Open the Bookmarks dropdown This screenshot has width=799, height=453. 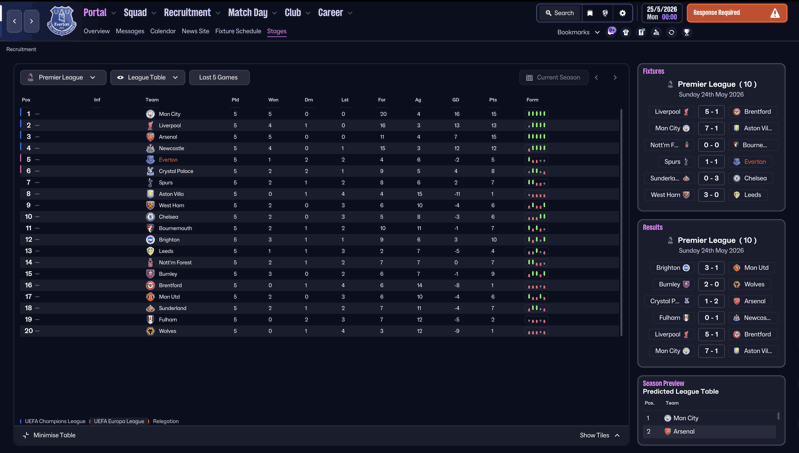pos(578,32)
